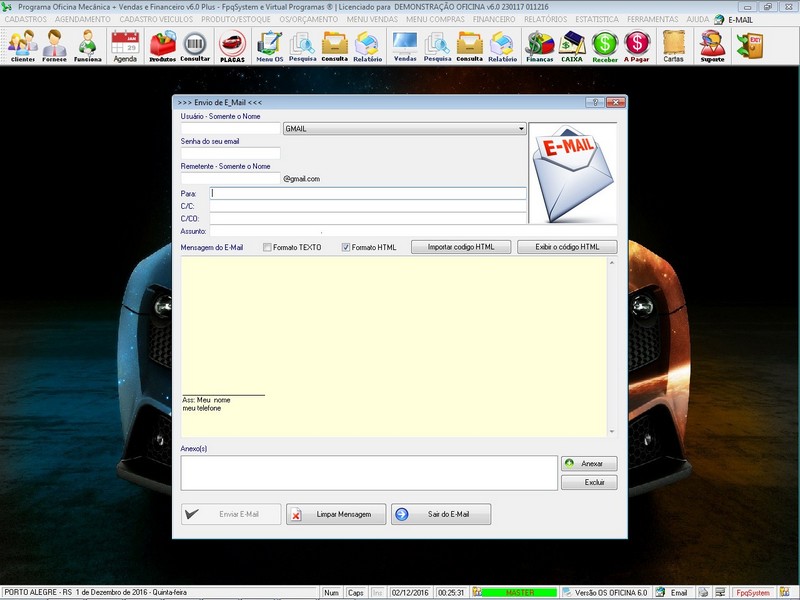Viewport: 800px width, 600px height.
Task: Click into the C/C field
Action: [x=368, y=206]
